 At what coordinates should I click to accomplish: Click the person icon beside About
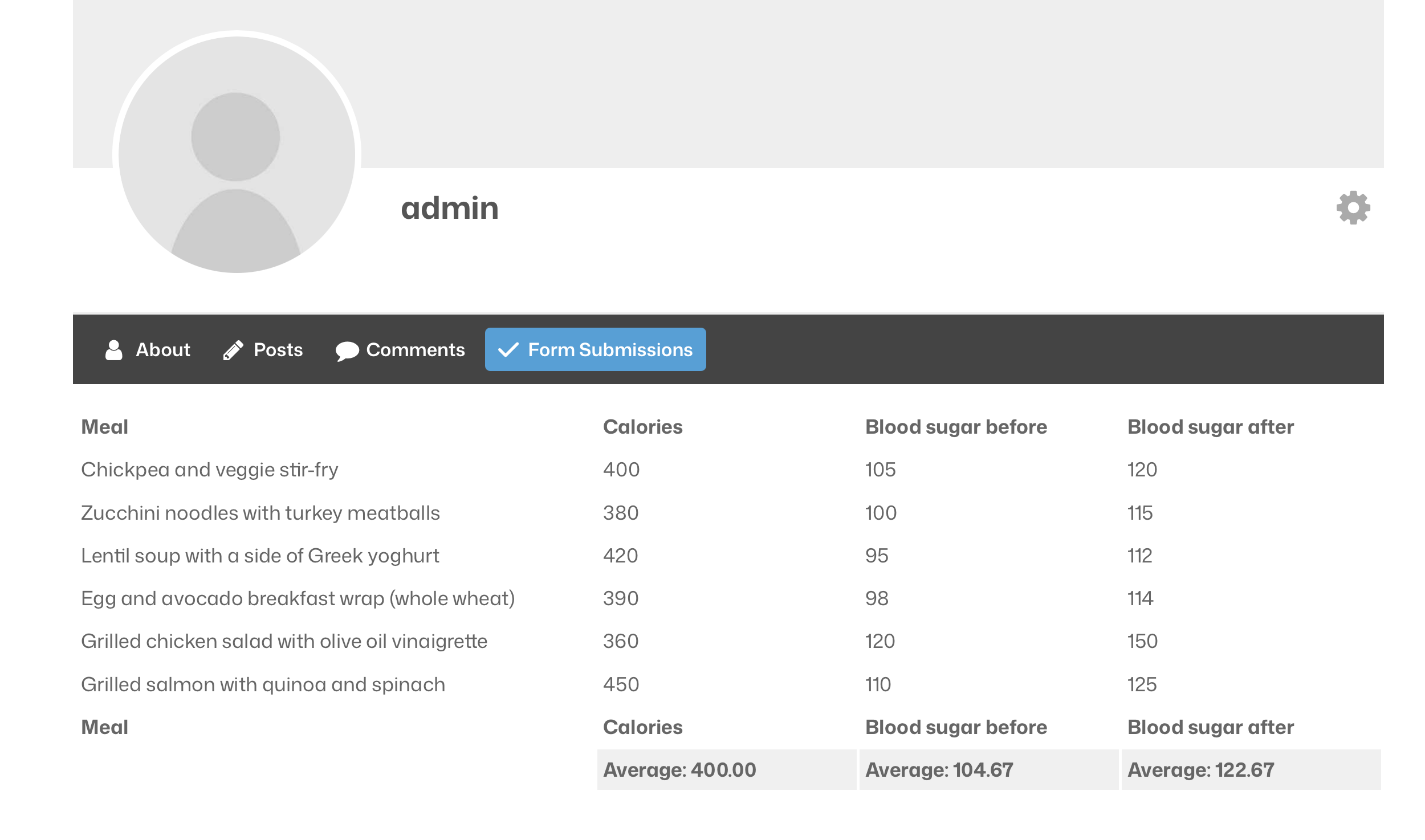pyautogui.click(x=114, y=349)
